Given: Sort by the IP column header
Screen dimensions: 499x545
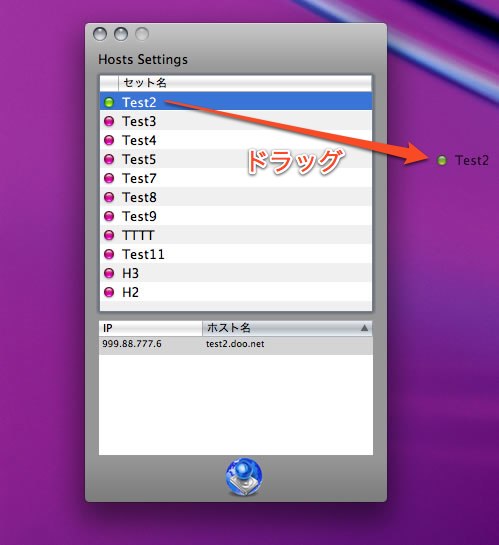Looking at the screenshot, I should [x=150, y=328].
